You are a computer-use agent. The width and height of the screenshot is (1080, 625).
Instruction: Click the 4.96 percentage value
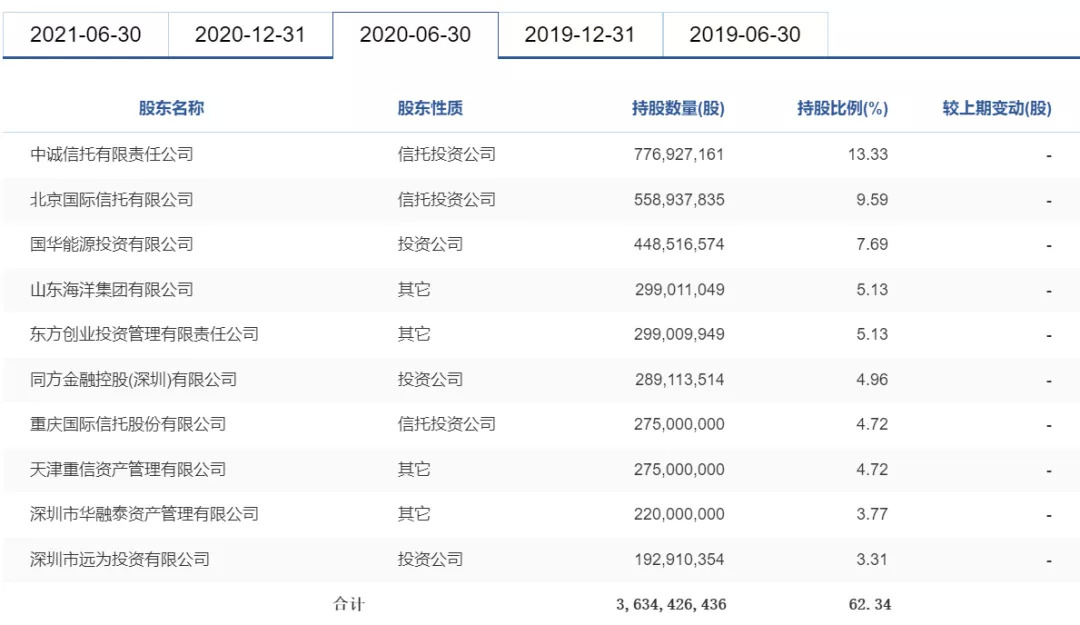click(872, 380)
